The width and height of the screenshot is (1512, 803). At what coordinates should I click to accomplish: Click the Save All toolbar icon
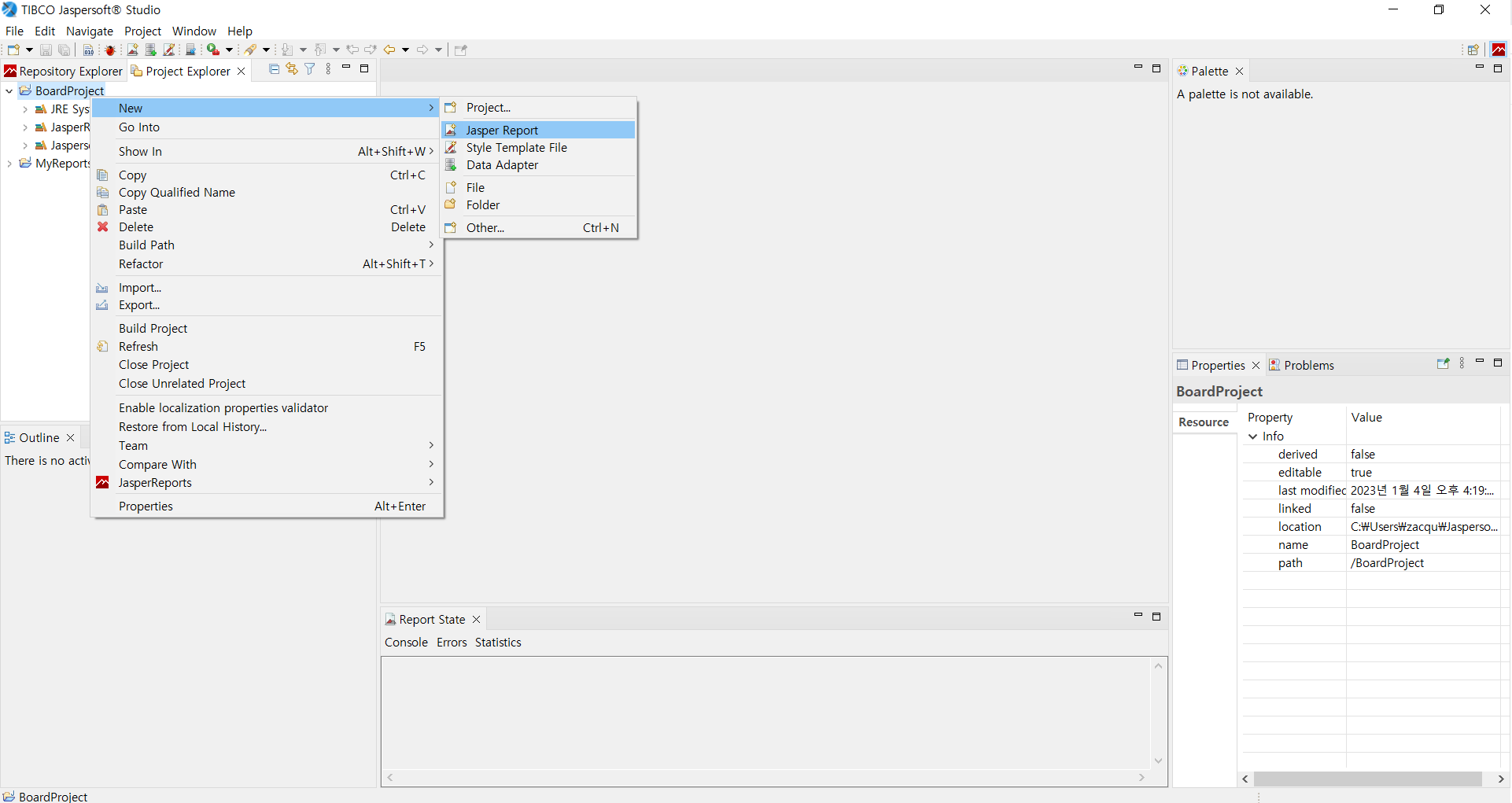pos(65,50)
